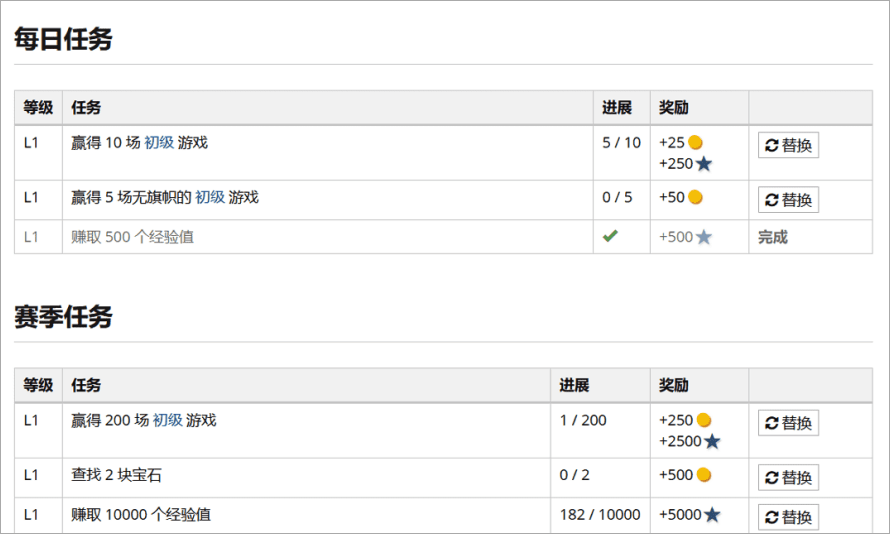Open 初级 link in win 200 games quest

click(167, 420)
